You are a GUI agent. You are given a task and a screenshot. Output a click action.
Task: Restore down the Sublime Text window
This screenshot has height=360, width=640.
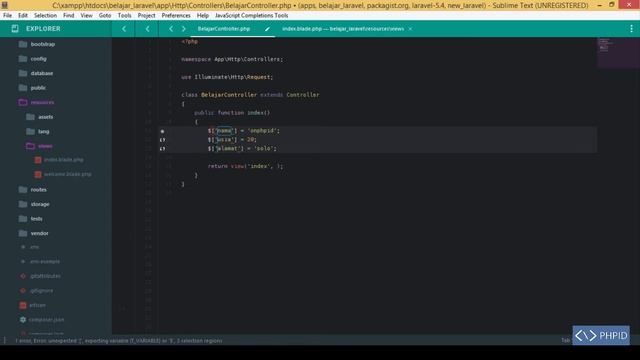coord(611,5)
